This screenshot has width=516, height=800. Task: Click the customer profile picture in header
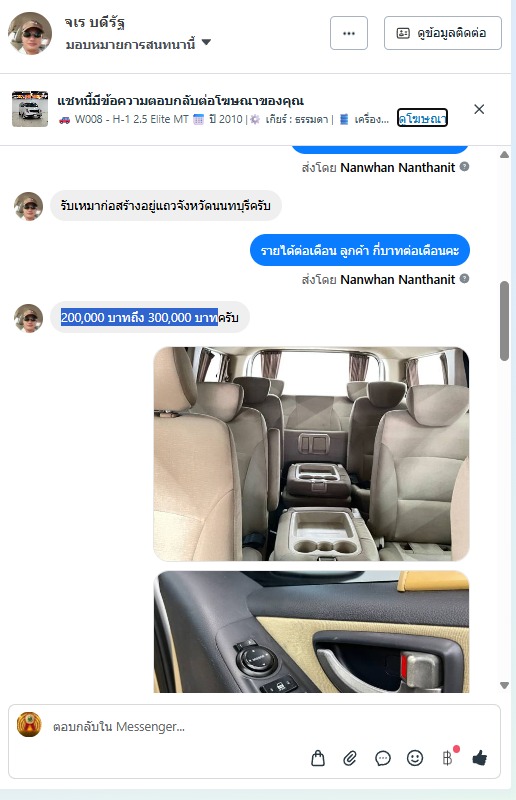click(30, 34)
